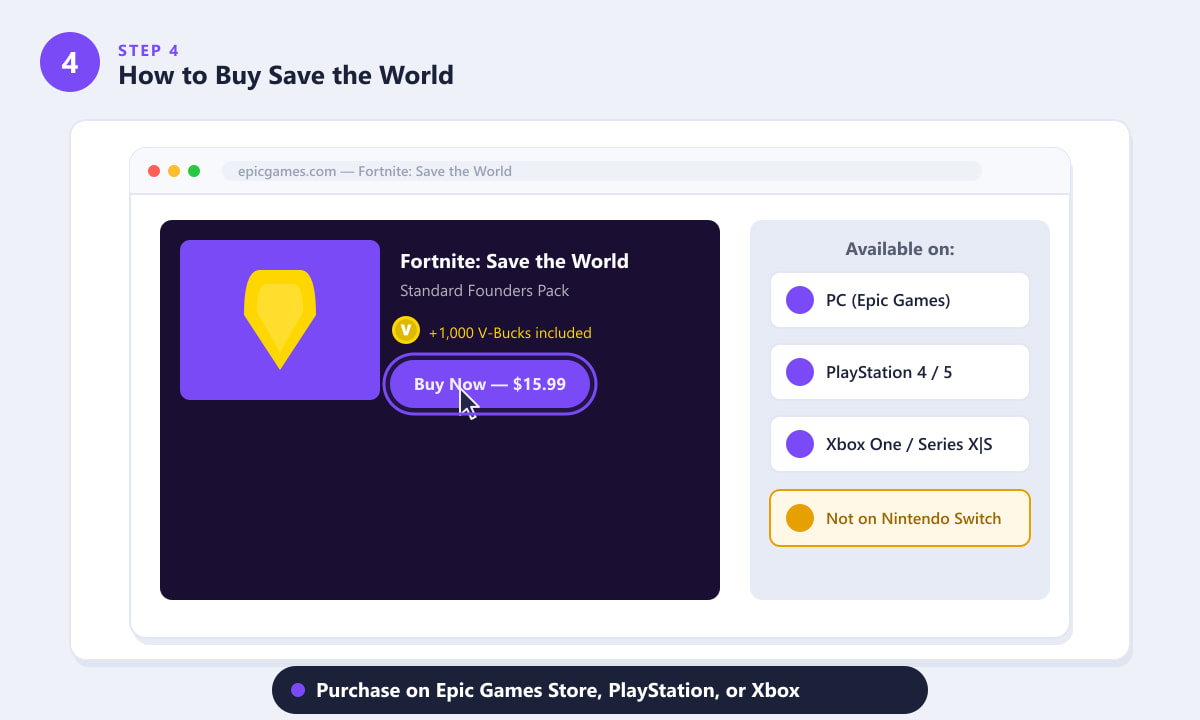This screenshot has height=720, width=1200.
Task: Select the PlayStation 4 / 5 platform option
Action: pos(900,372)
